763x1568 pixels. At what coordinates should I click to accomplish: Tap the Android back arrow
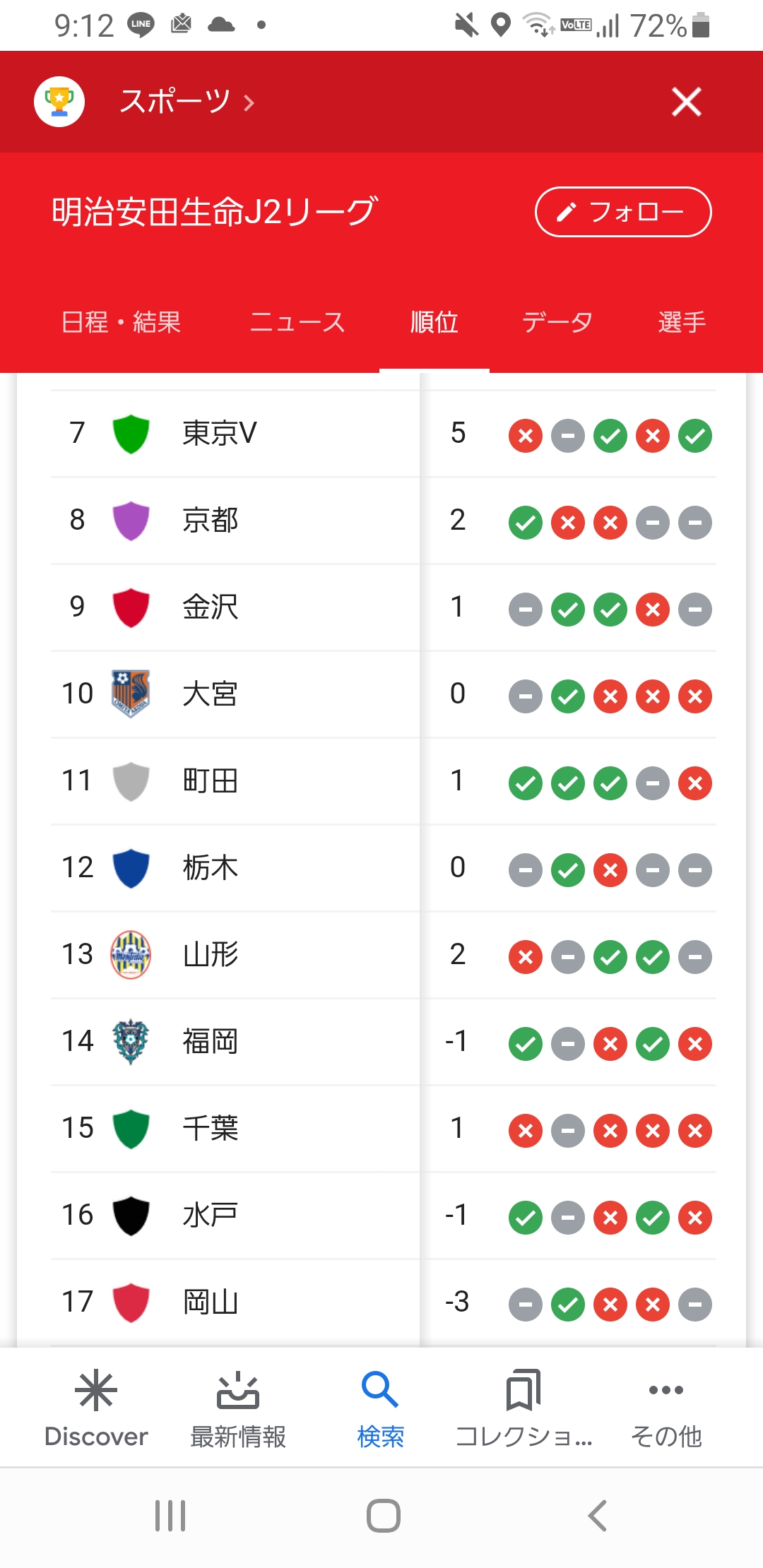598,1516
